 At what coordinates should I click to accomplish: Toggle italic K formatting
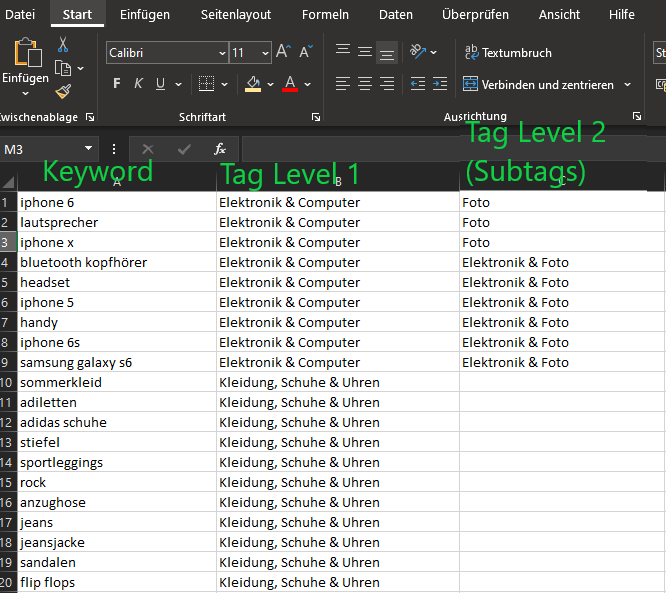point(138,84)
